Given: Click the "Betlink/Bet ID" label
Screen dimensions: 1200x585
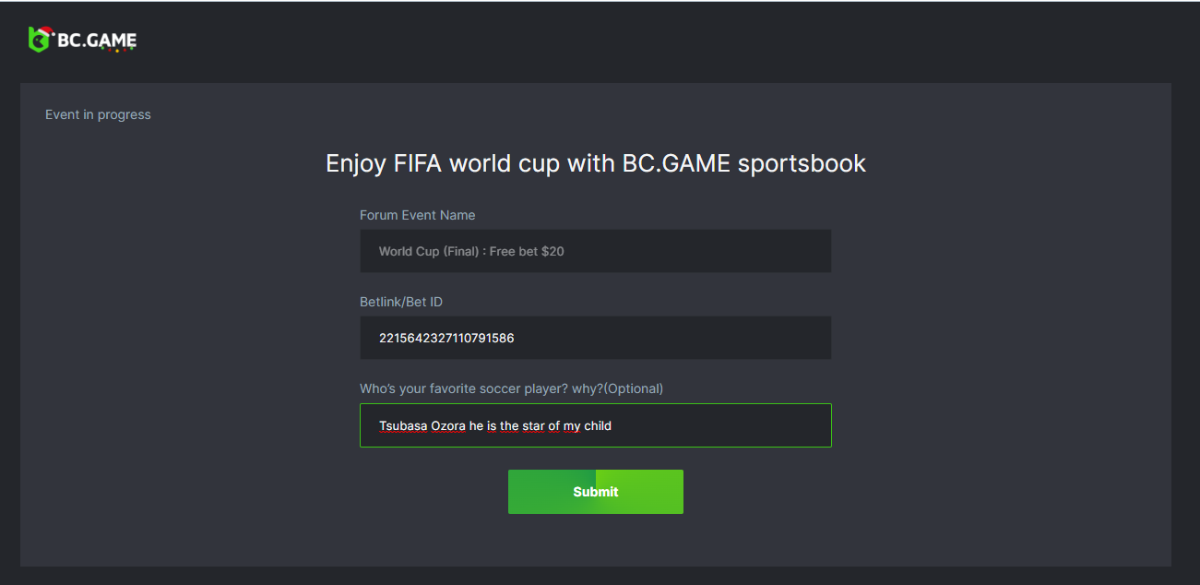Looking at the screenshot, I should click(401, 302).
